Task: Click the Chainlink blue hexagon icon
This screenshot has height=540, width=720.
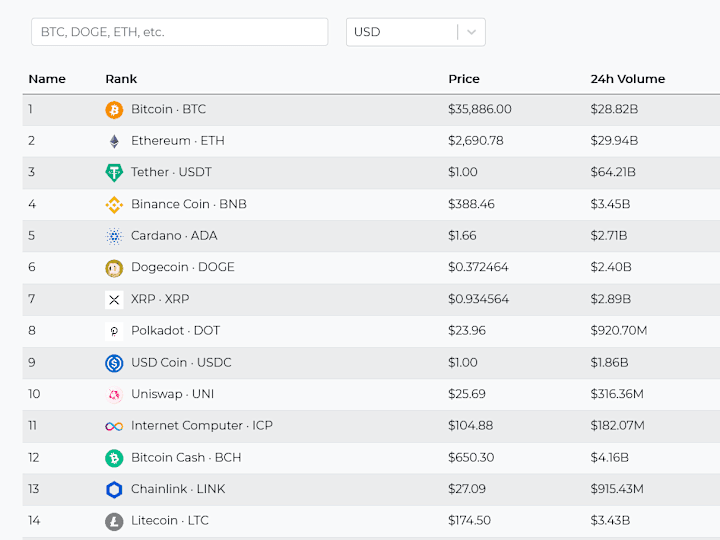Action: point(114,490)
